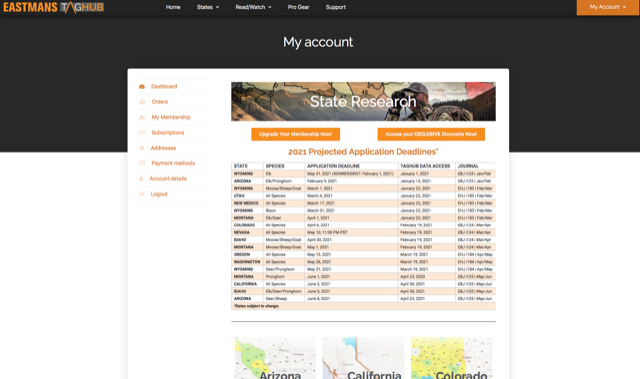Open the My Account dropdown
This screenshot has width=640, height=379.
[x=608, y=7]
